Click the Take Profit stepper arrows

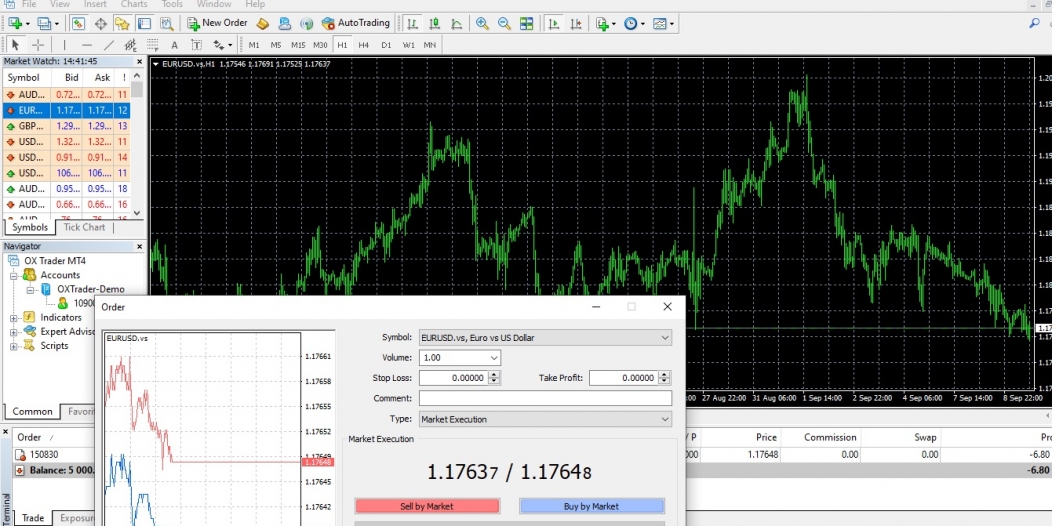[665, 378]
